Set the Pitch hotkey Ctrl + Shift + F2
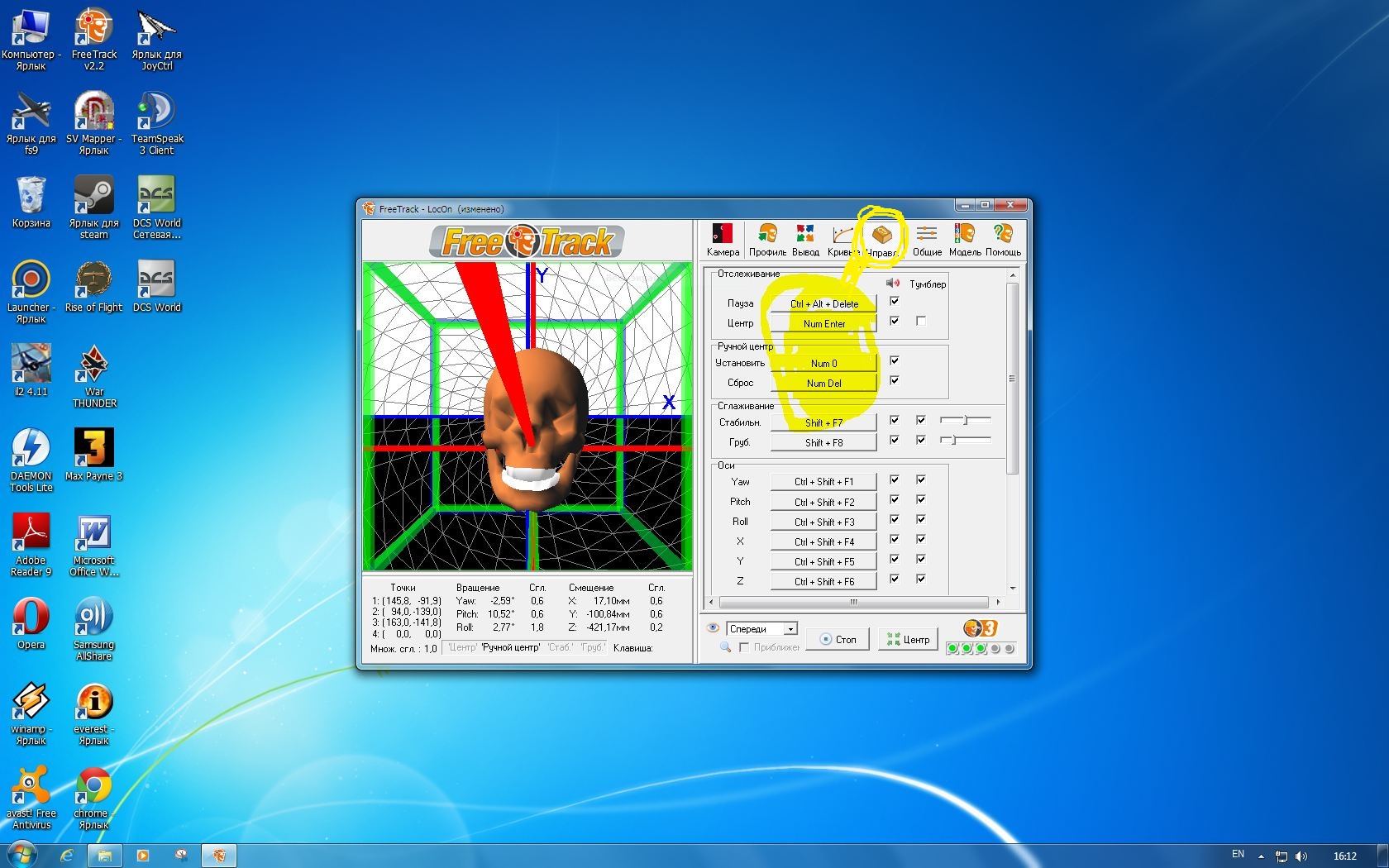The image size is (1389, 868). [x=823, y=503]
